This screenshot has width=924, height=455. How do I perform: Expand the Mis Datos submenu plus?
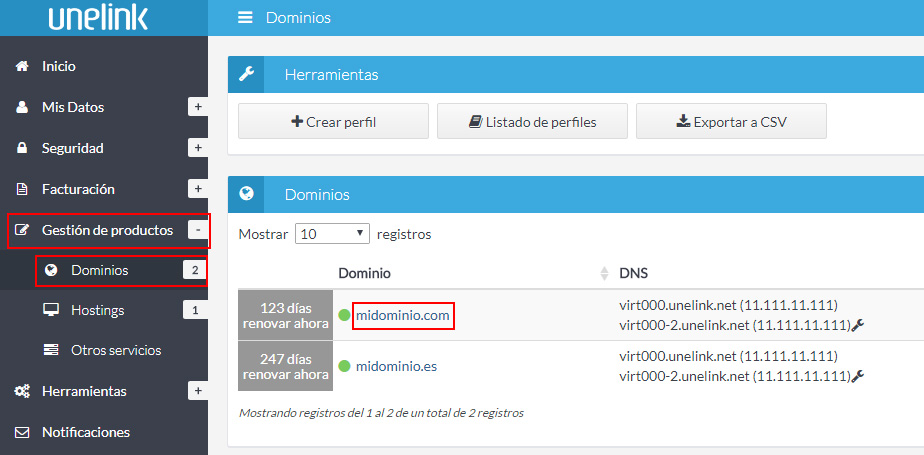click(x=198, y=107)
